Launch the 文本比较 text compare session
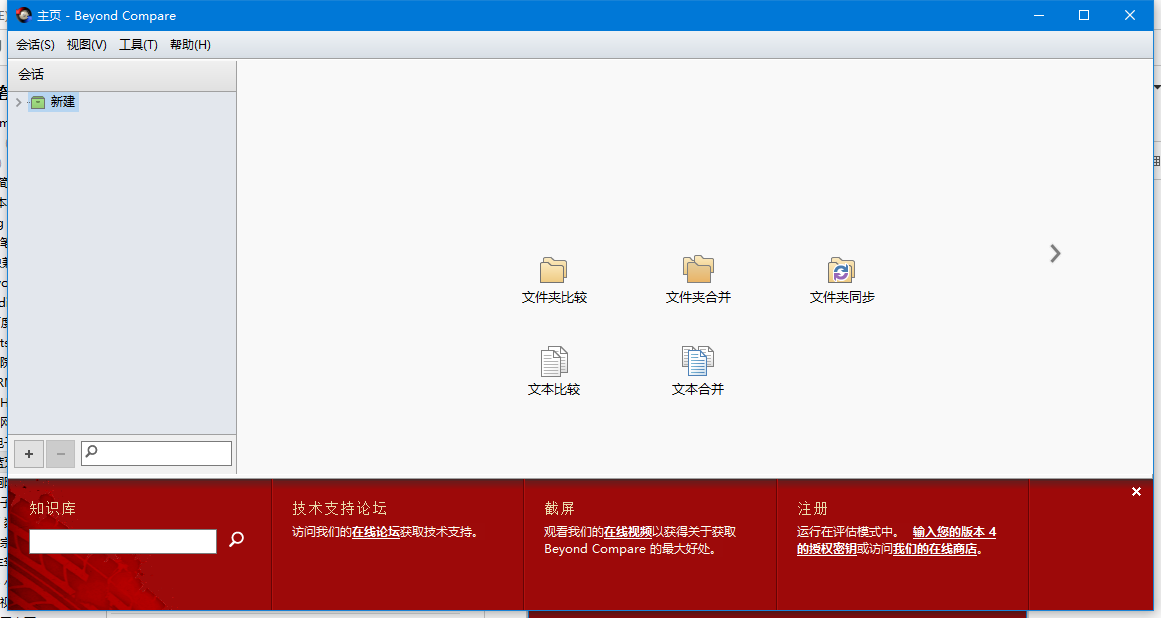1161x618 pixels. pos(554,372)
